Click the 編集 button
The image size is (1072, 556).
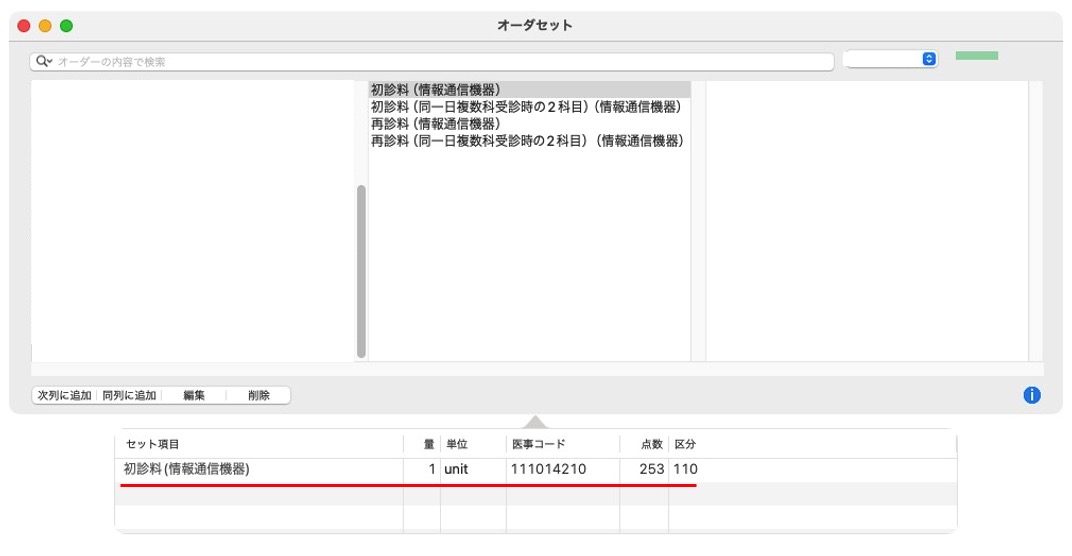click(x=194, y=396)
